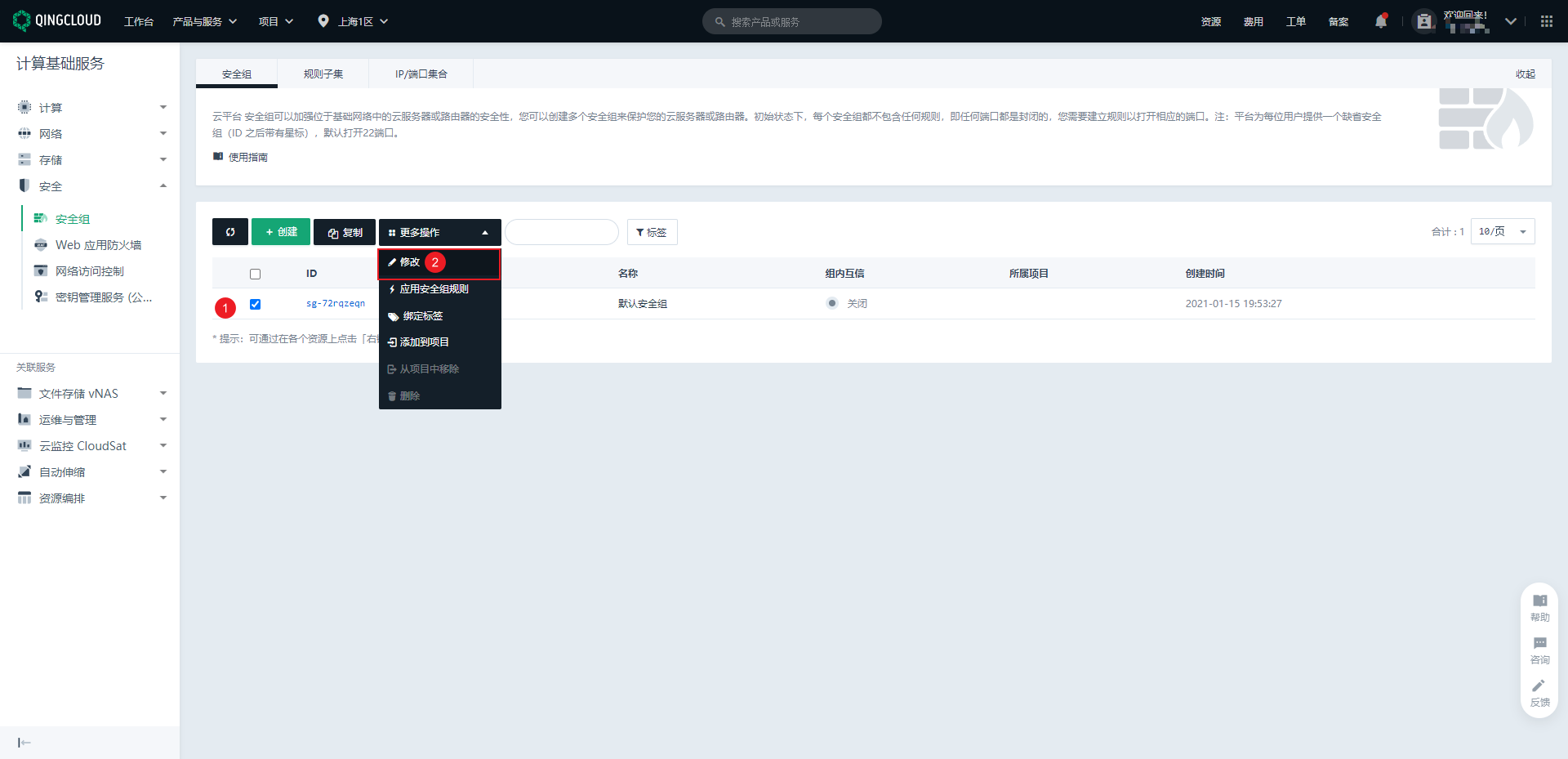This screenshot has height=759, width=1568.
Task: Expand the account menu chevron
Action: click(x=1511, y=21)
